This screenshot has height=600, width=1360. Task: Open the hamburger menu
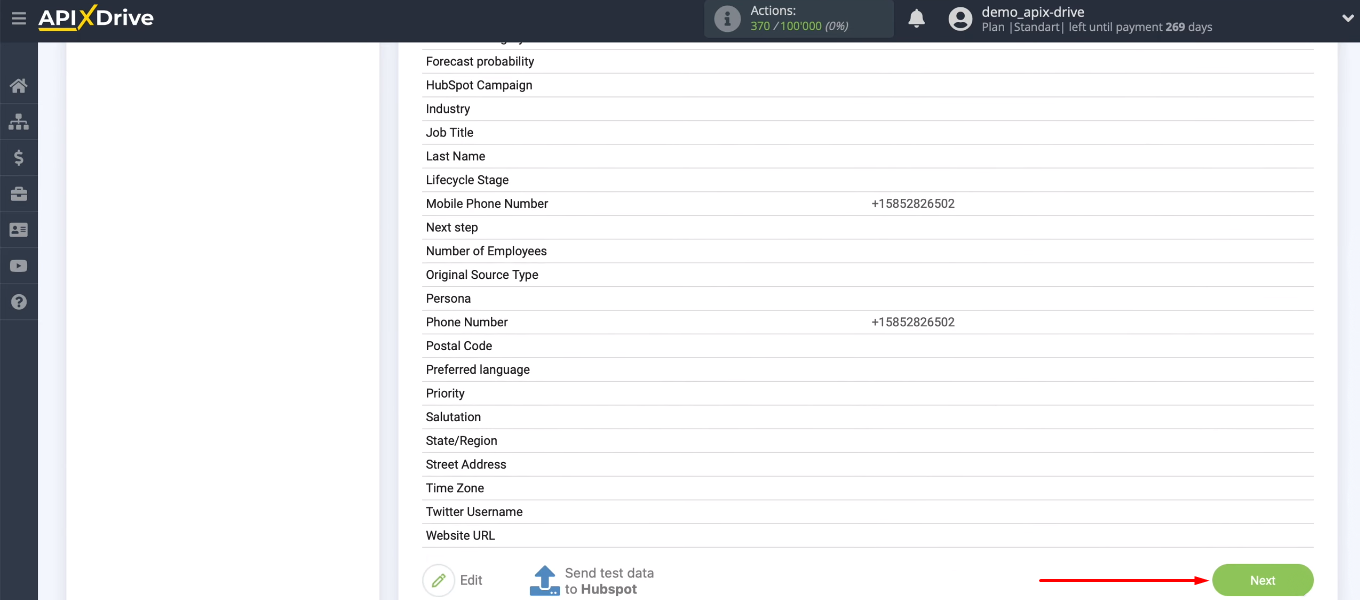(18, 18)
